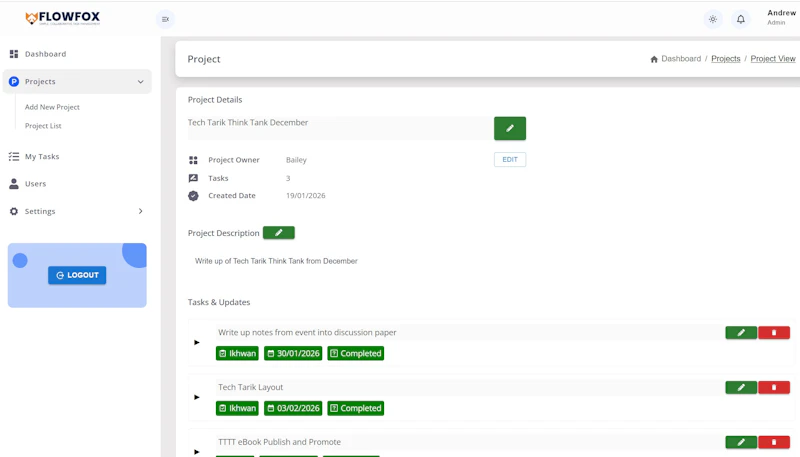The height and width of the screenshot is (457, 800).
Task: Expand the 'Write up notes from event' task
Action: pos(197,342)
